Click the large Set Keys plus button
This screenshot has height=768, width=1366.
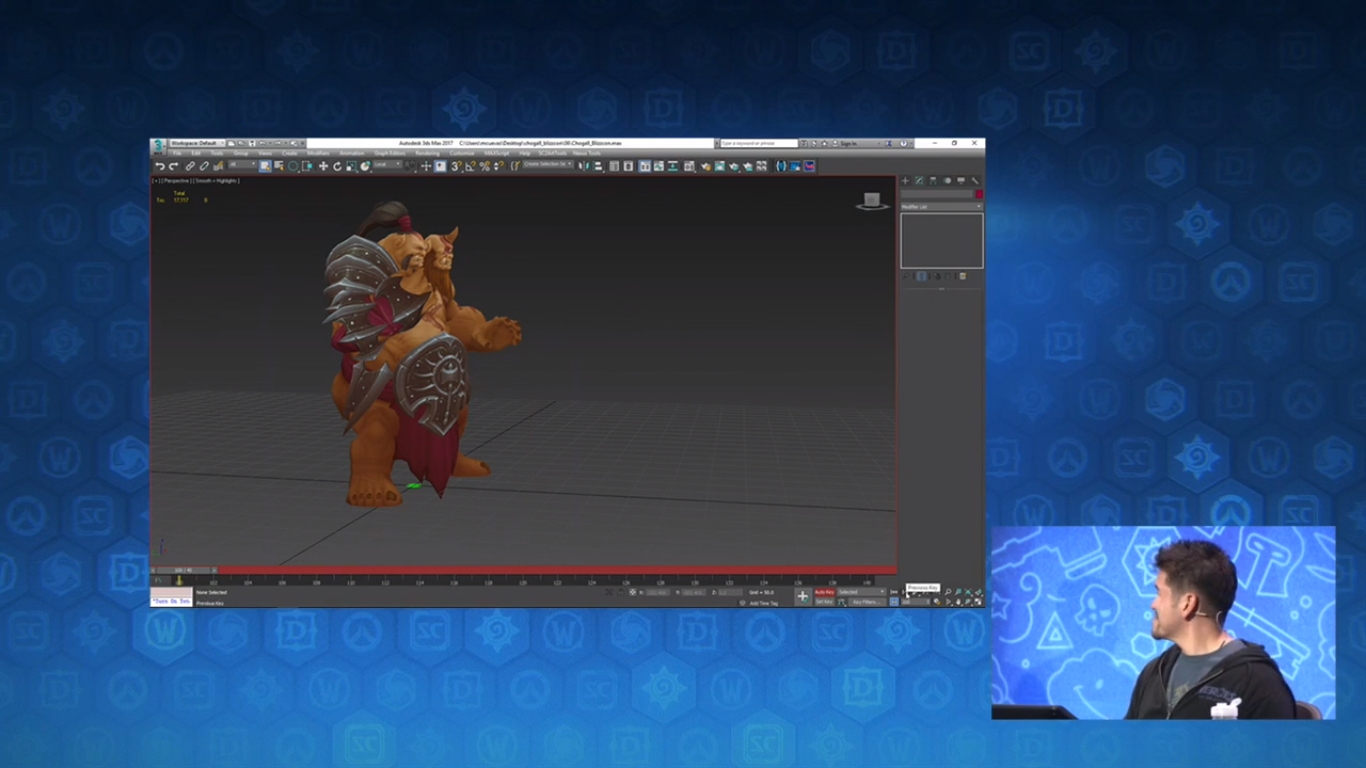coord(803,596)
